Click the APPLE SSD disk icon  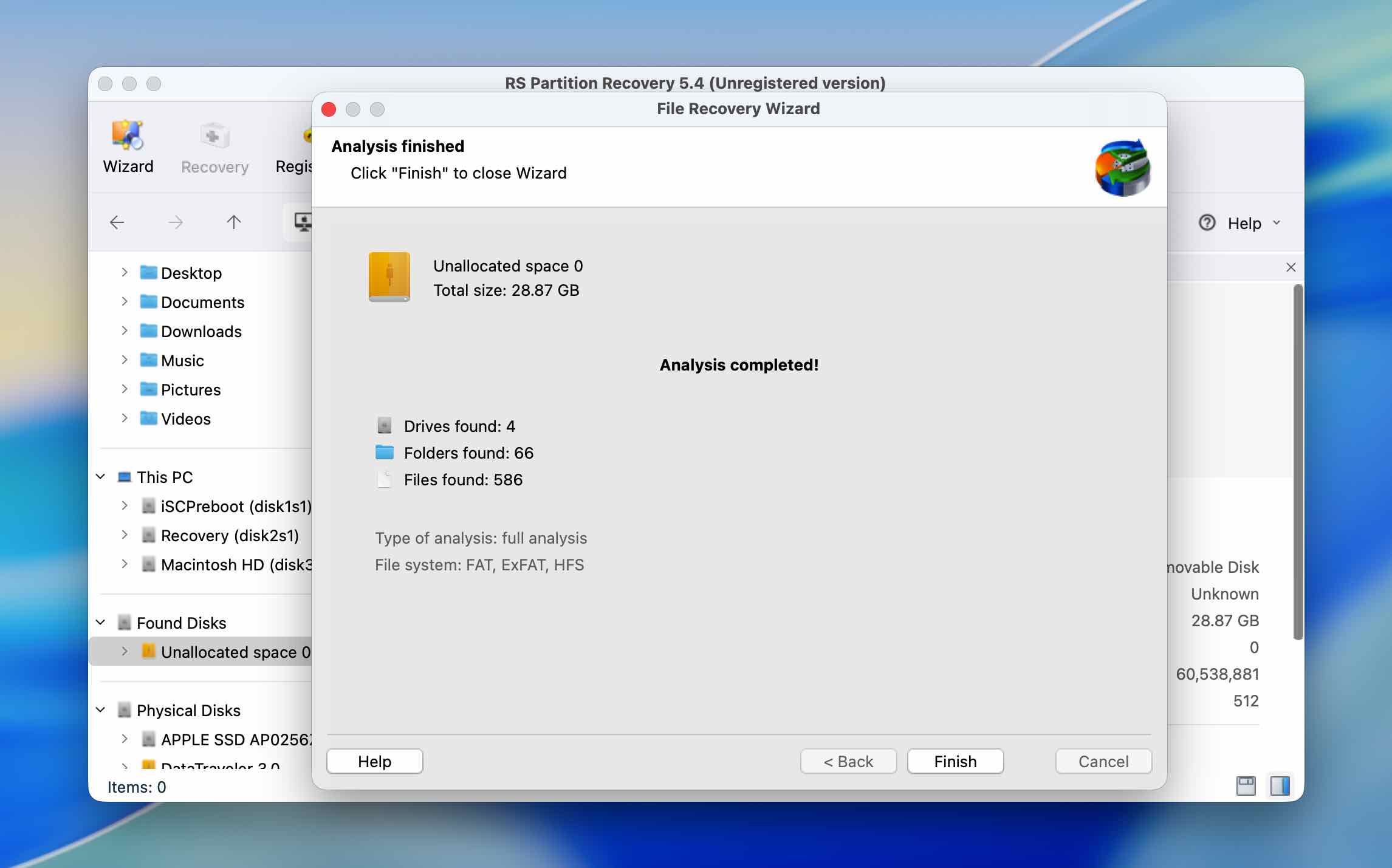[148, 739]
